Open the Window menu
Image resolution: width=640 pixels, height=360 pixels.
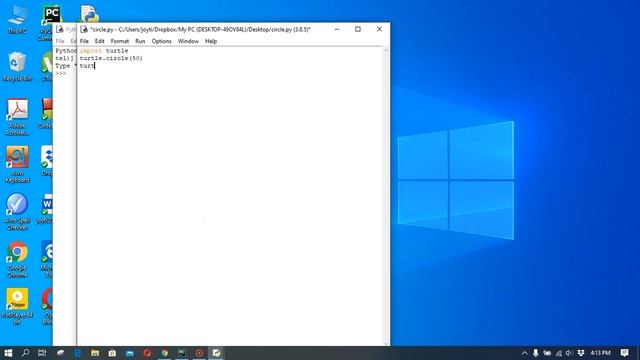(188, 41)
